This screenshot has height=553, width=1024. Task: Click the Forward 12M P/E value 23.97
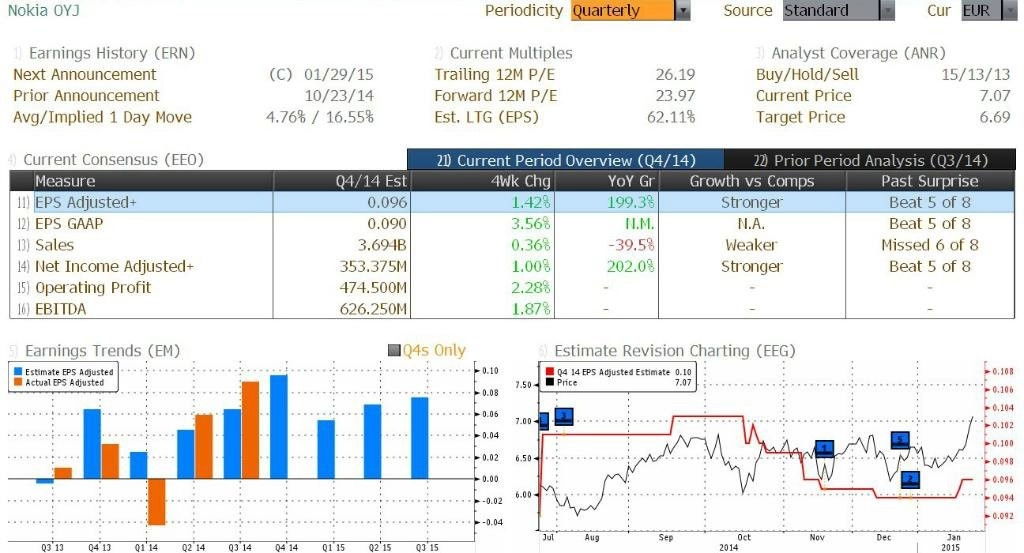point(675,96)
